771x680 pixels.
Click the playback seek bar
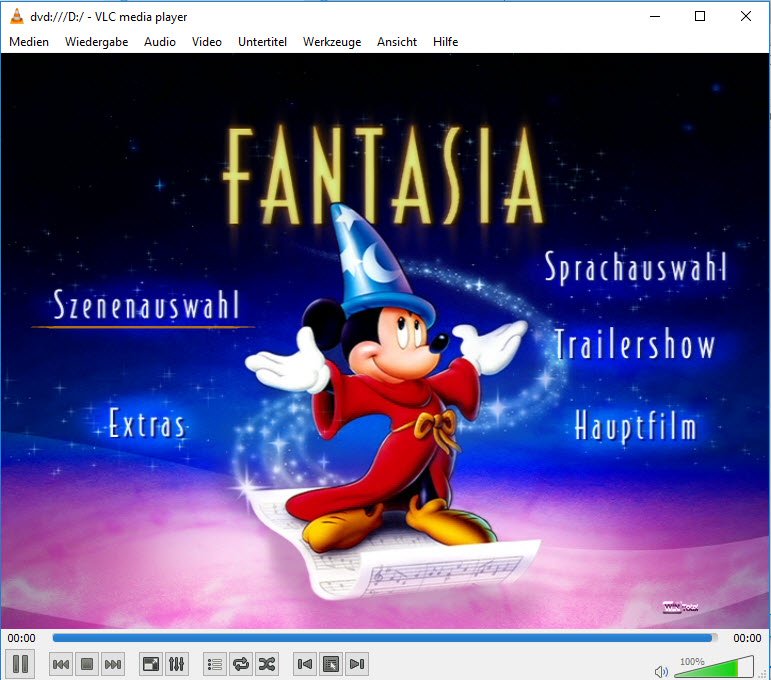click(x=385, y=638)
